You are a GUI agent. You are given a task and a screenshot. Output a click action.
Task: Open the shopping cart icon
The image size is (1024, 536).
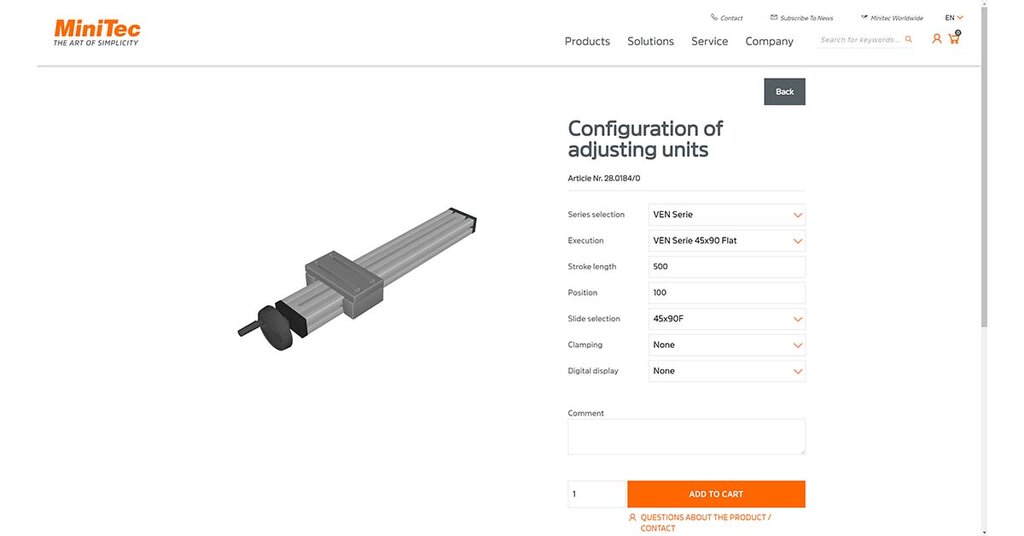point(954,39)
